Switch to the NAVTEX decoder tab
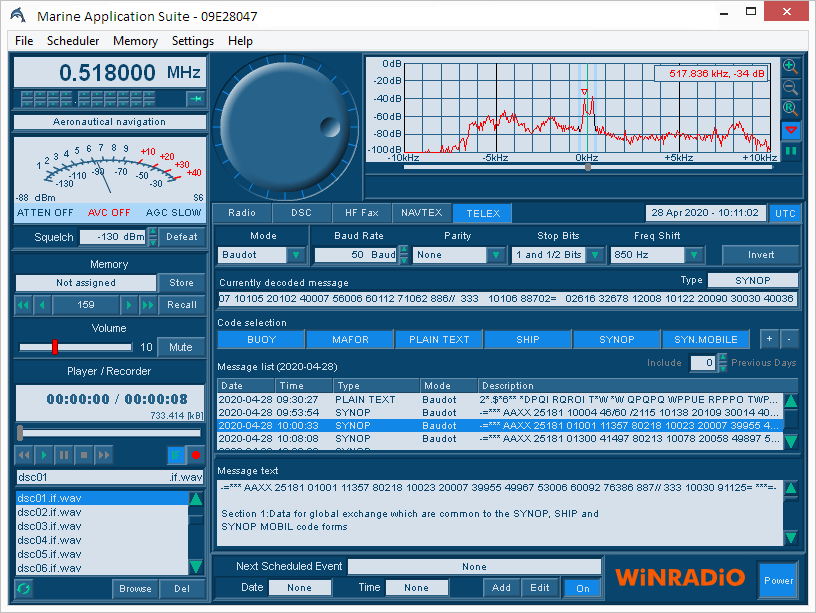This screenshot has width=816, height=613. click(x=421, y=212)
